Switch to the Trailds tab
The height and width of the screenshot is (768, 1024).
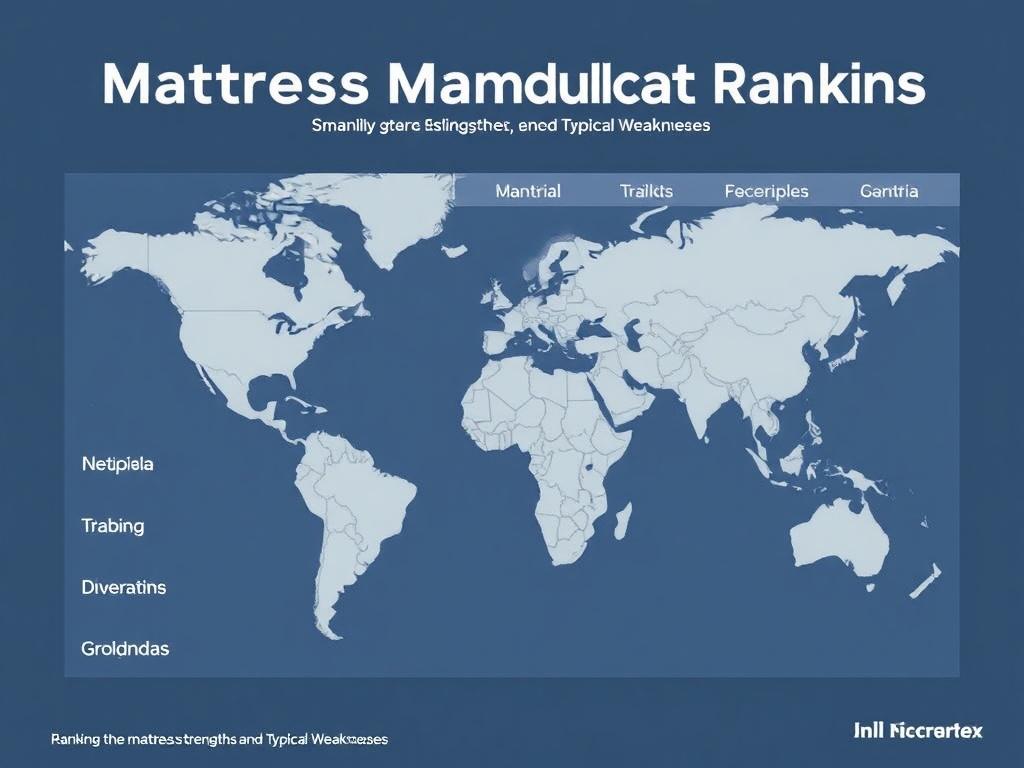(x=646, y=191)
